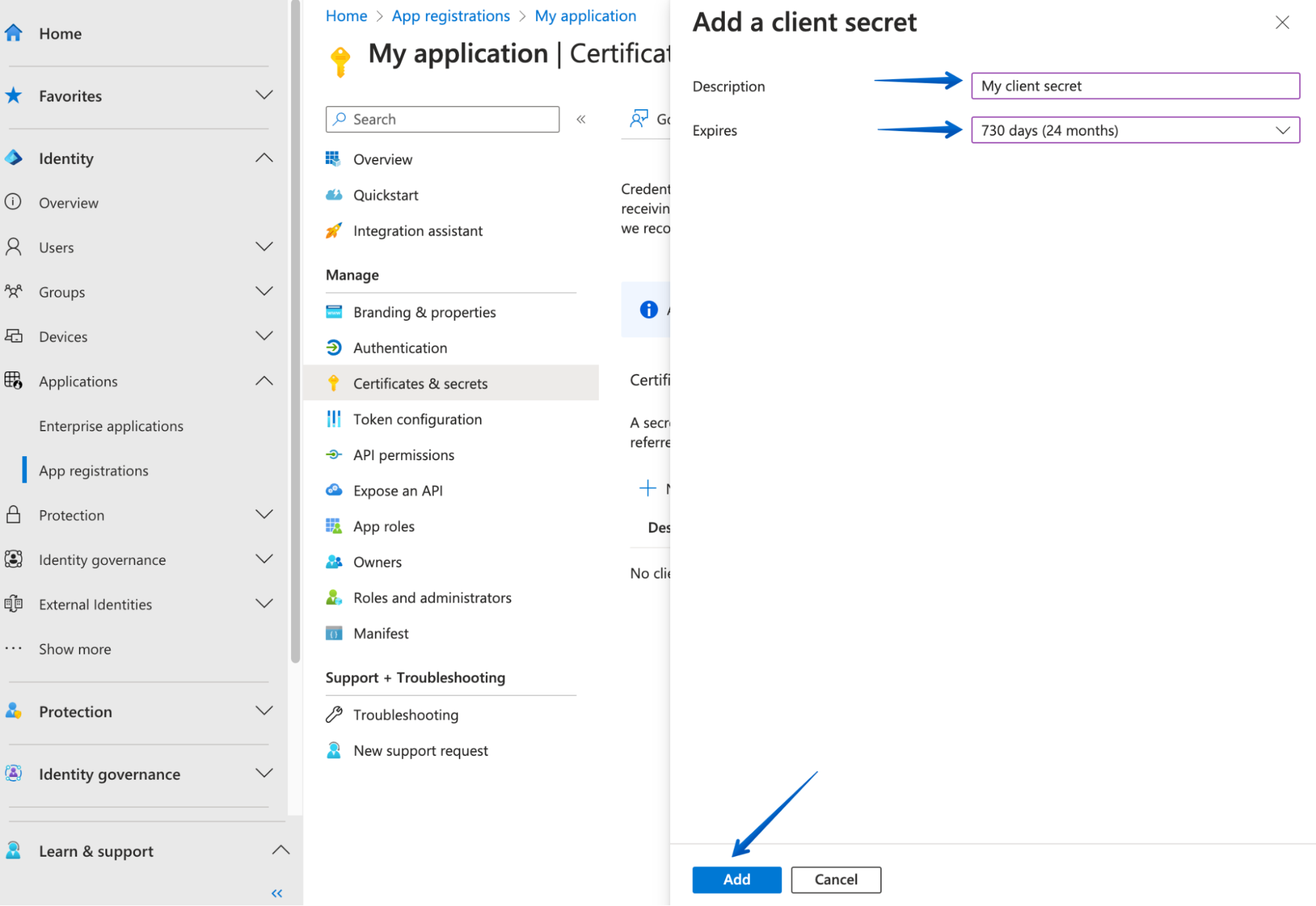Select Enterprise applications in the sidebar
Screen dimensions: 1316x906
pos(111,426)
